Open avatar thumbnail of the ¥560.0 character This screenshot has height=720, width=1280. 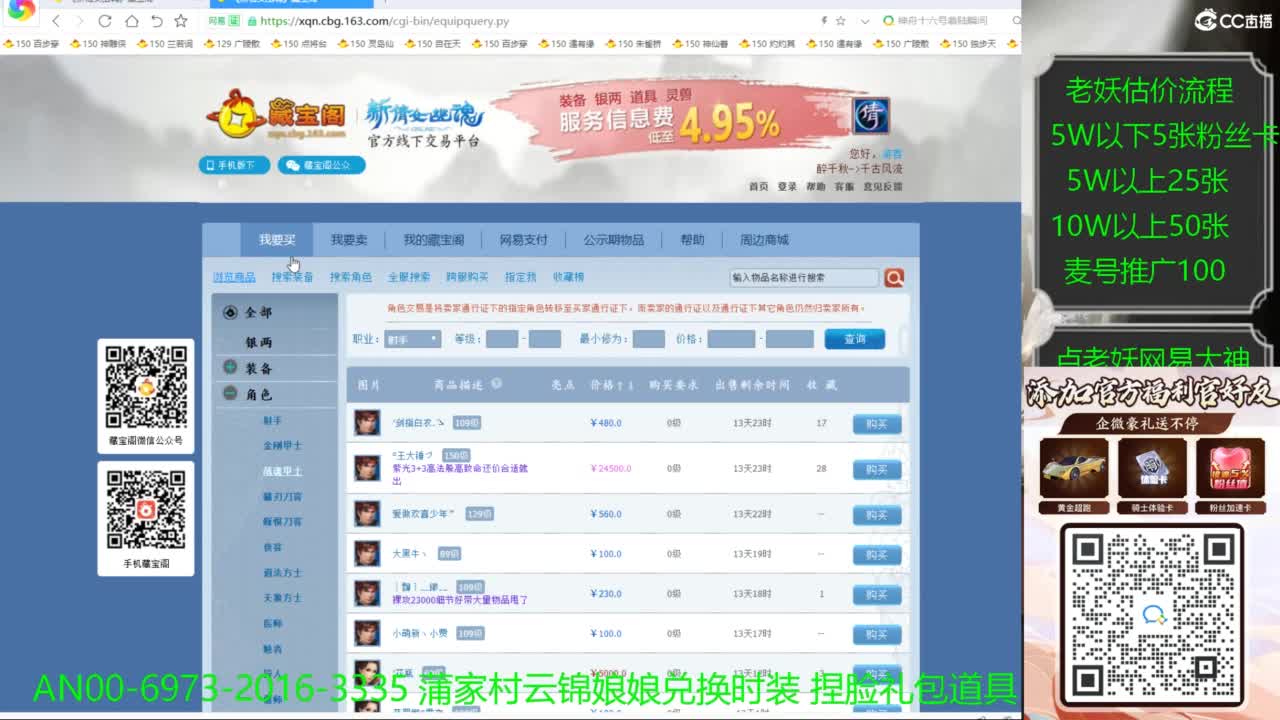367,514
